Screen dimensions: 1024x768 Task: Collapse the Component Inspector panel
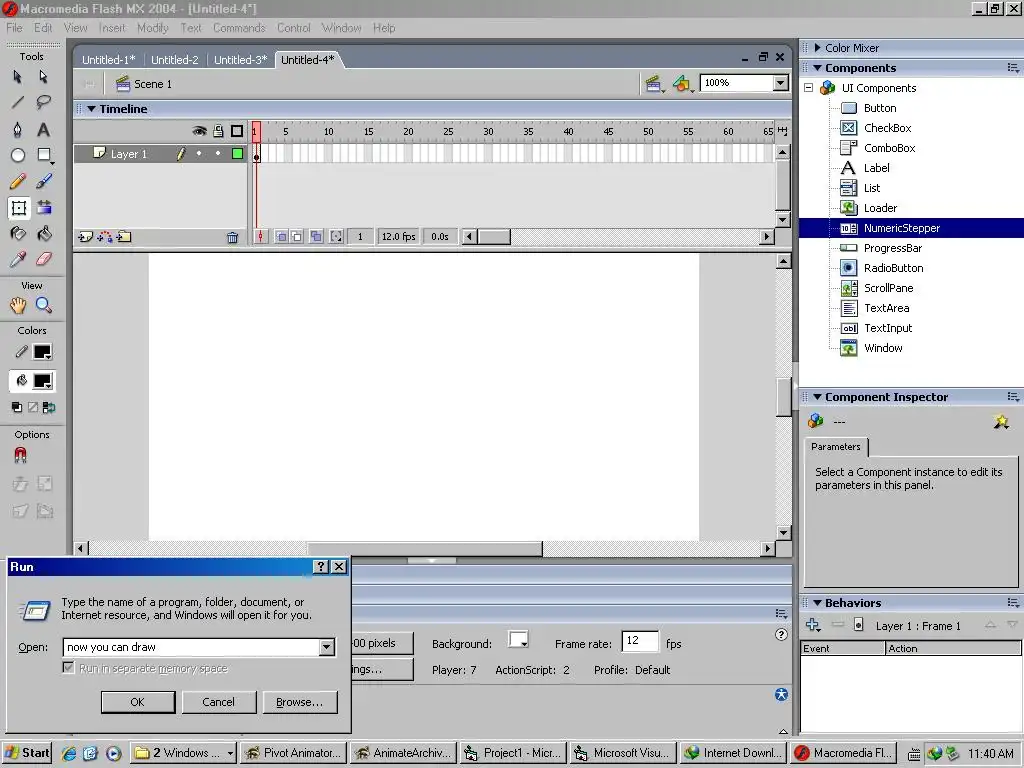817,396
